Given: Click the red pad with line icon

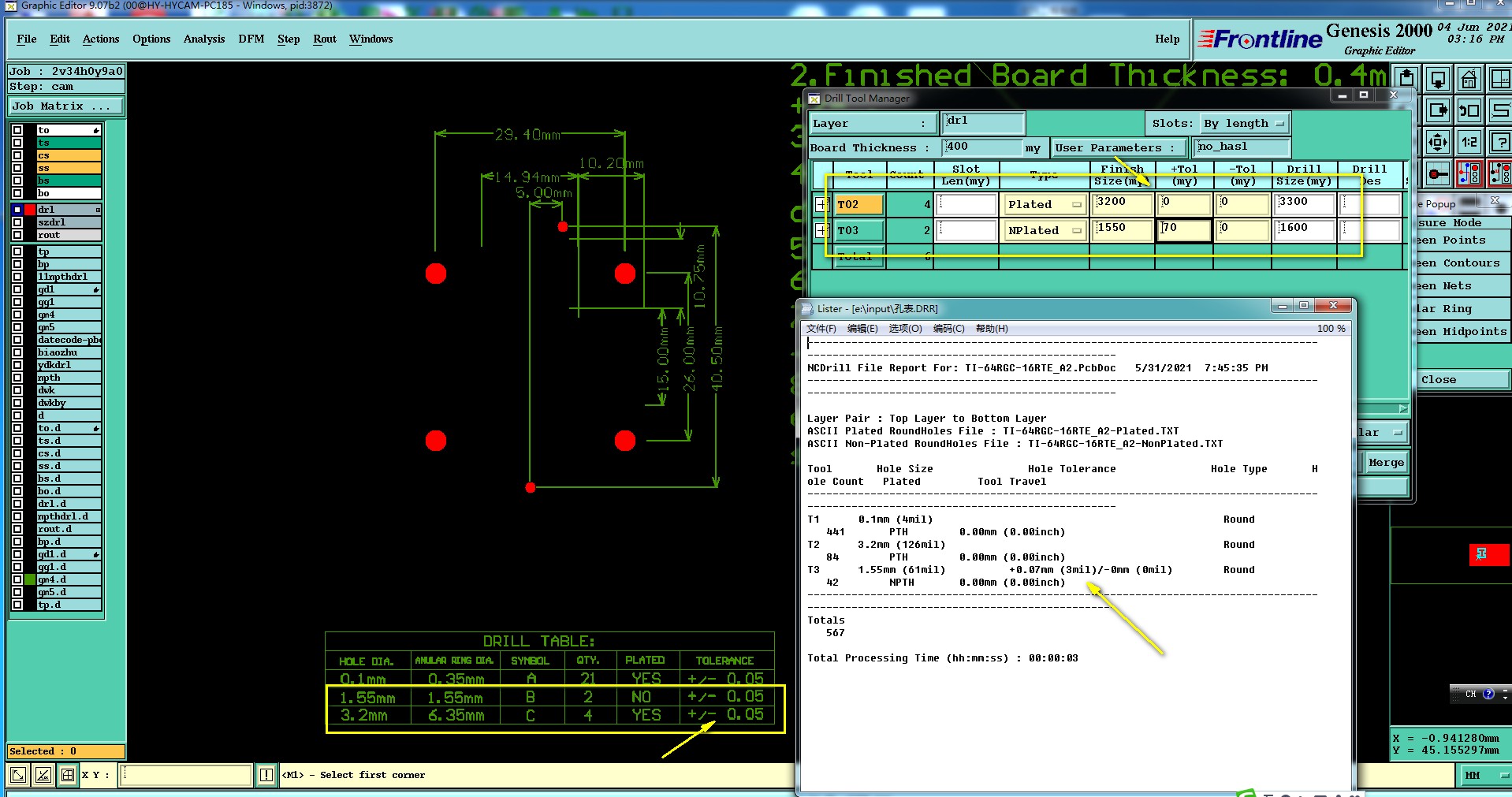Looking at the screenshot, I should [1438, 173].
